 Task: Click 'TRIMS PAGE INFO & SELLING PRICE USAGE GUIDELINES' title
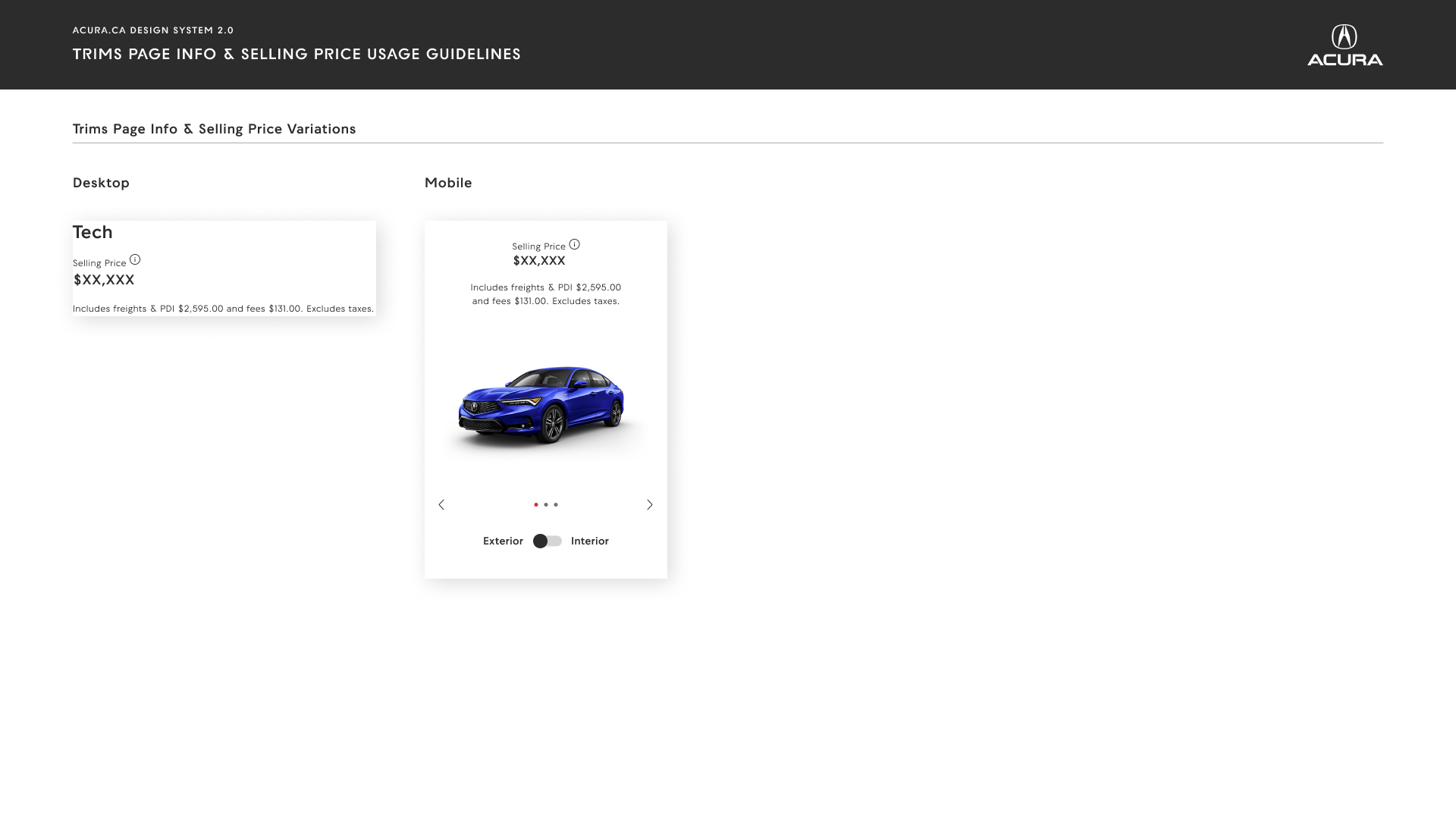pyautogui.click(x=297, y=54)
